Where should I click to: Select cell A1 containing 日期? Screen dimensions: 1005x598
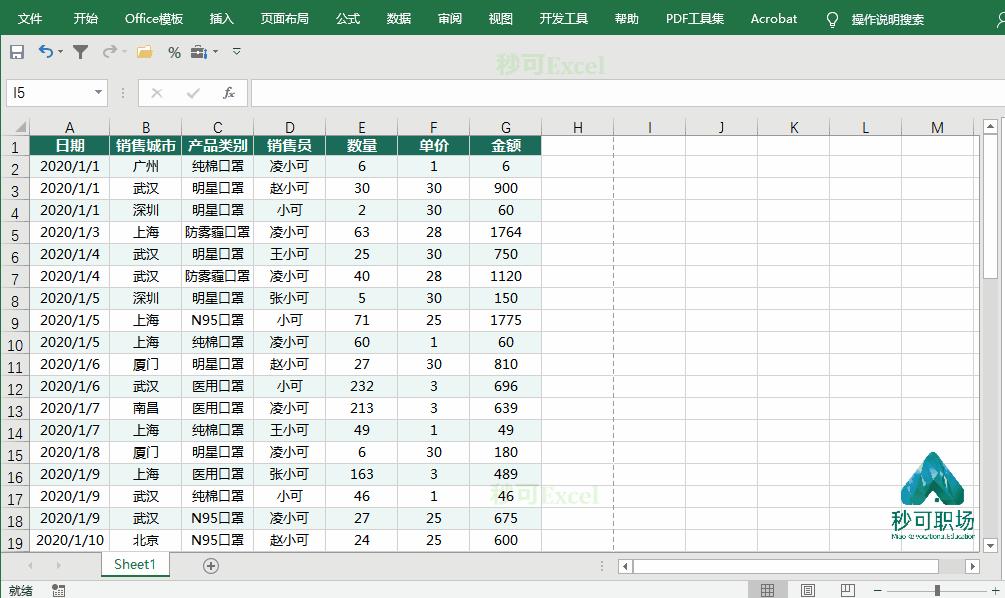pyautogui.click(x=69, y=145)
